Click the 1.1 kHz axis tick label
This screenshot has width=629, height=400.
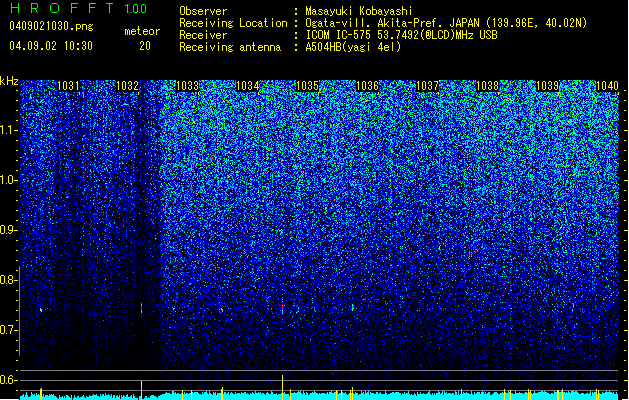point(9,130)
